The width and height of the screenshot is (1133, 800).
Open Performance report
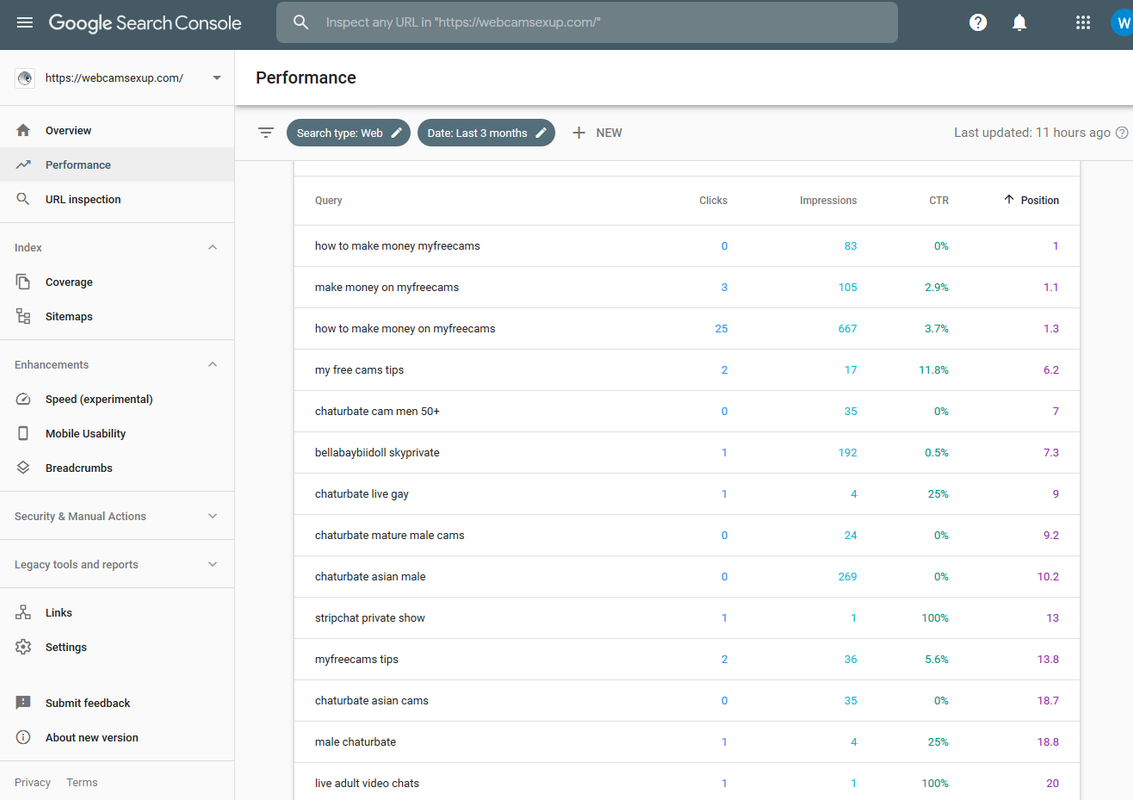pos(117,165)
